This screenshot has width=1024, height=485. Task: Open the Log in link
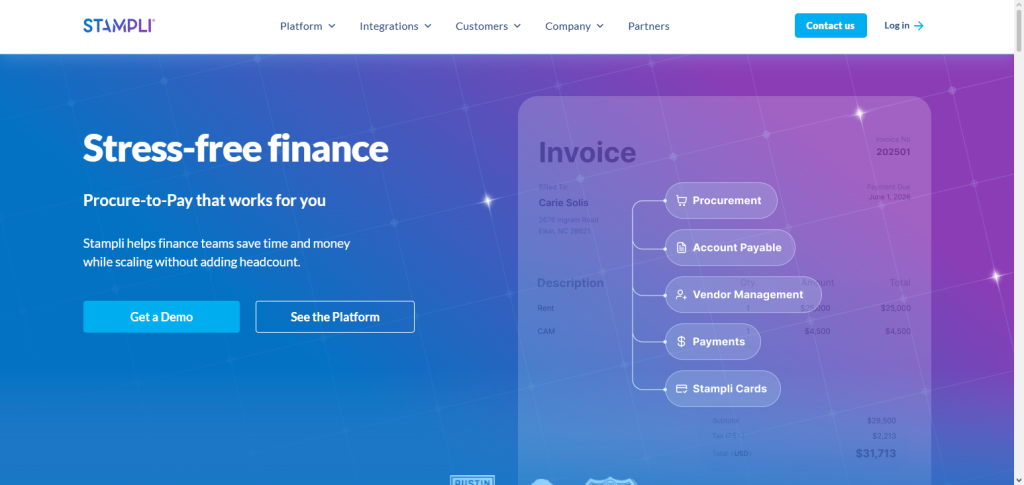[x=897, y=25]
